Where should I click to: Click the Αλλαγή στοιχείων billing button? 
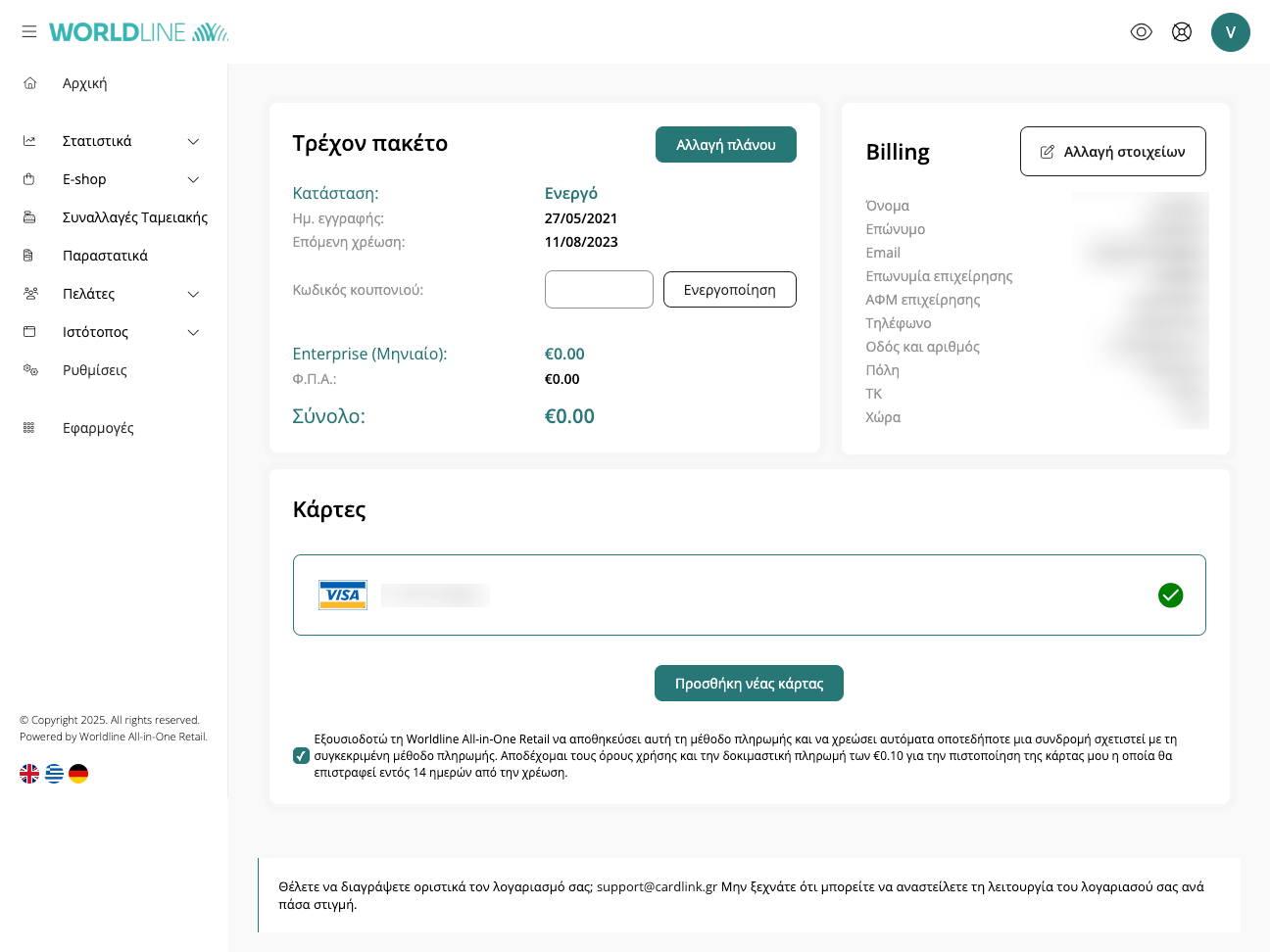point(1112,152)
